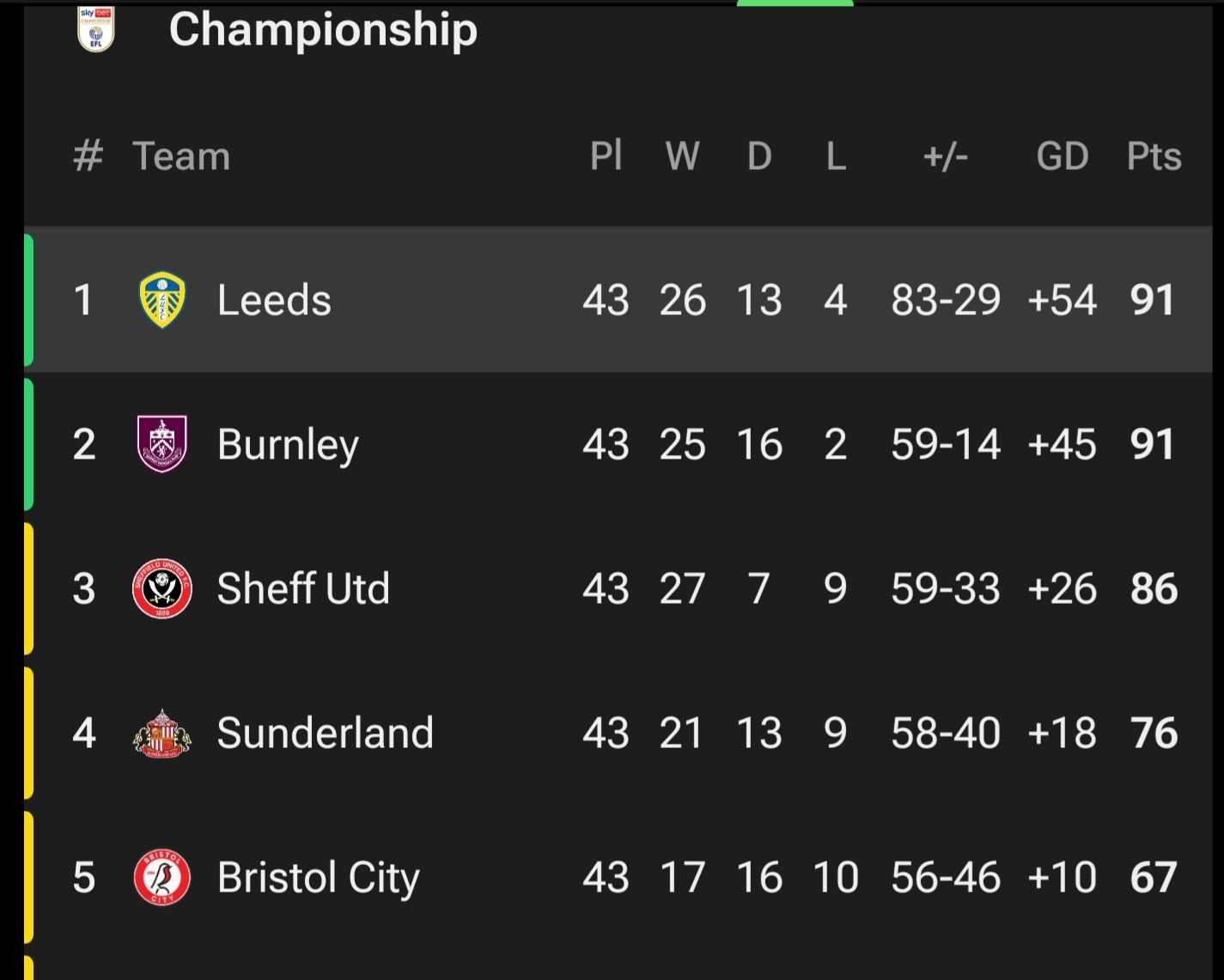Select the Sheff Utd team name

(x=303, y=588)
